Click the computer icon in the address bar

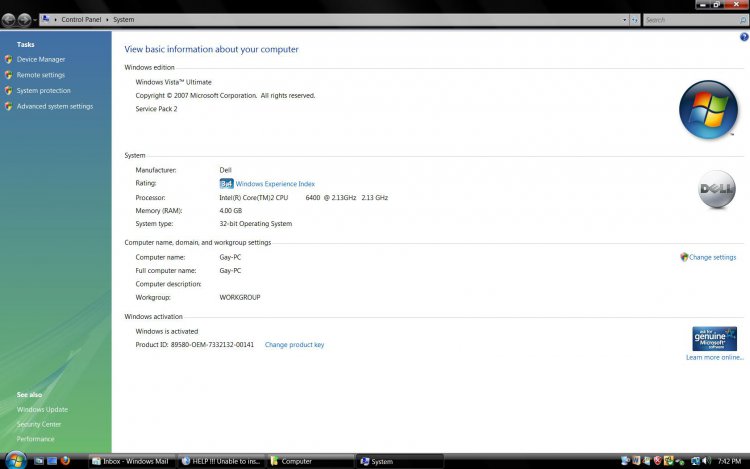[x=46, y=19]
